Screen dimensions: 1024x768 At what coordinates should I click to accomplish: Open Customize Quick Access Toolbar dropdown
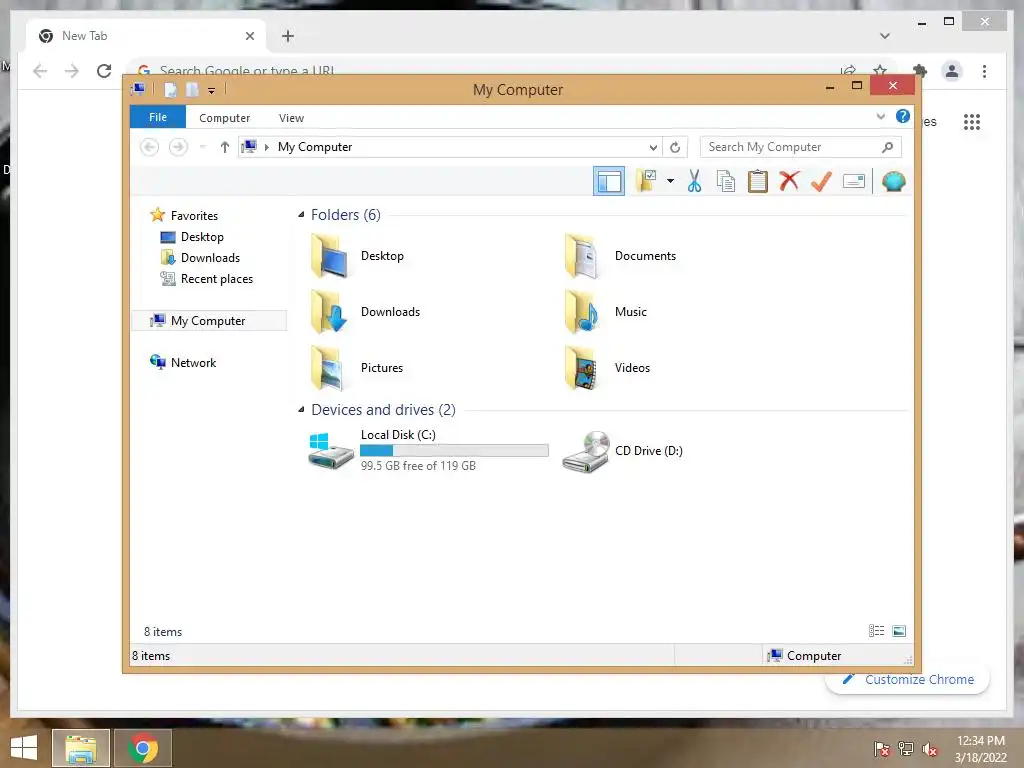211,91
